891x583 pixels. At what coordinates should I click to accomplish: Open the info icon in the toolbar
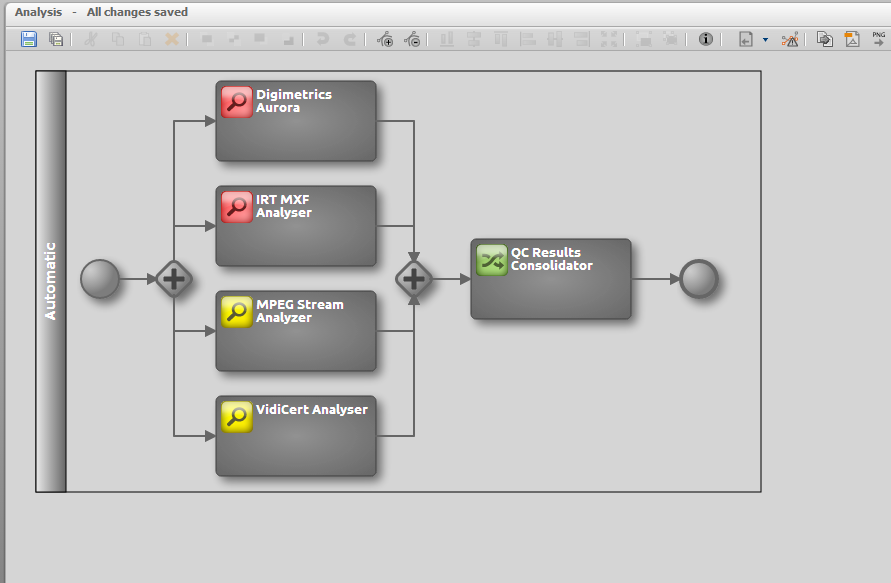coord(706,40)
